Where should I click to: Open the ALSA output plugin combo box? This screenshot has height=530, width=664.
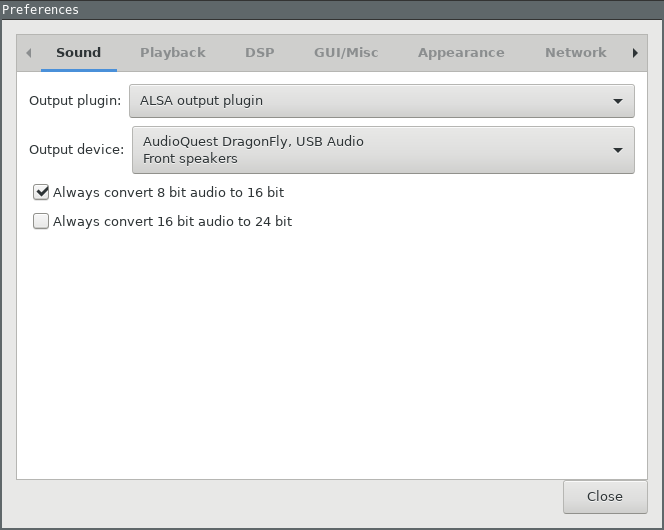click(x=382, y=101)
